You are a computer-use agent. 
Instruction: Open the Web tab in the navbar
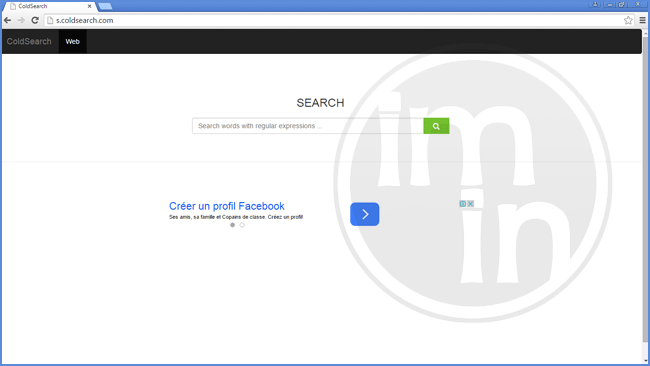(73, 41)
